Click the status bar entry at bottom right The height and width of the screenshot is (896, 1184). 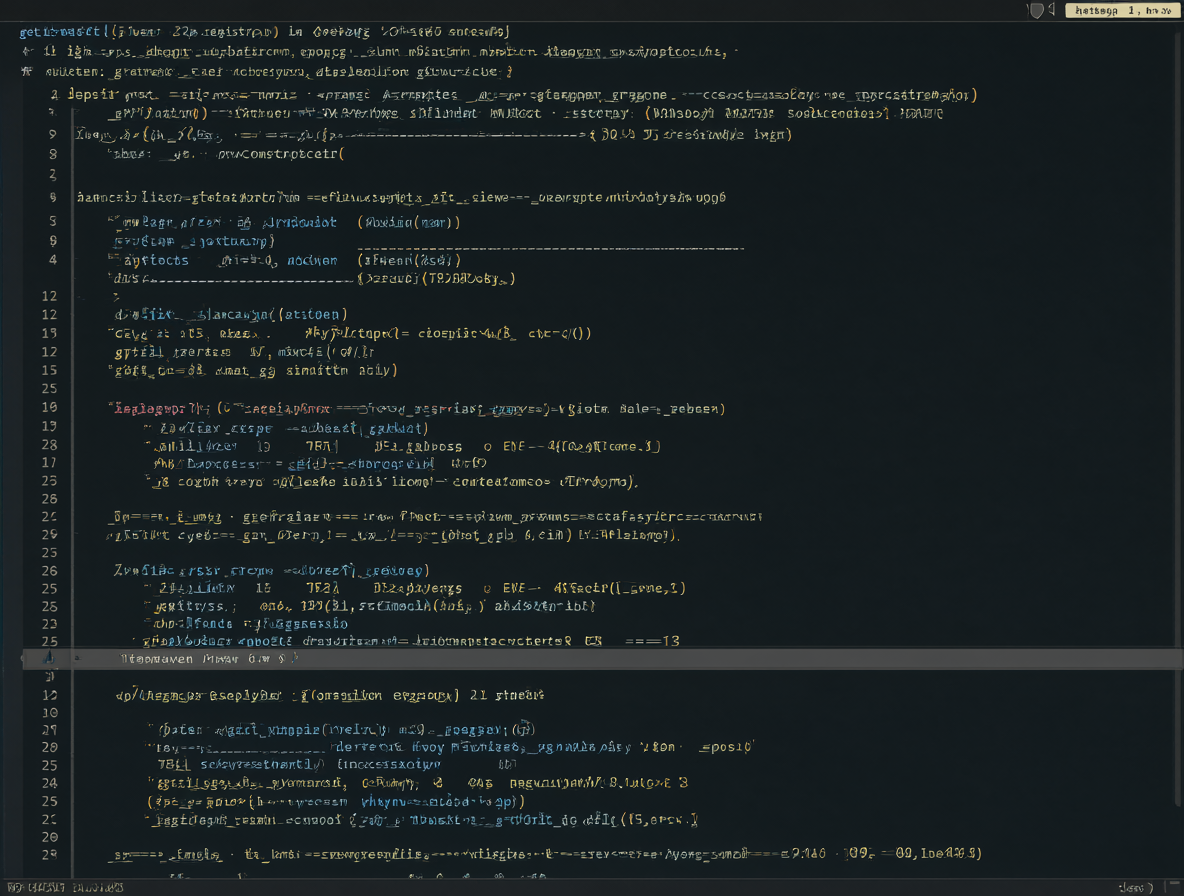(1136, 888)
